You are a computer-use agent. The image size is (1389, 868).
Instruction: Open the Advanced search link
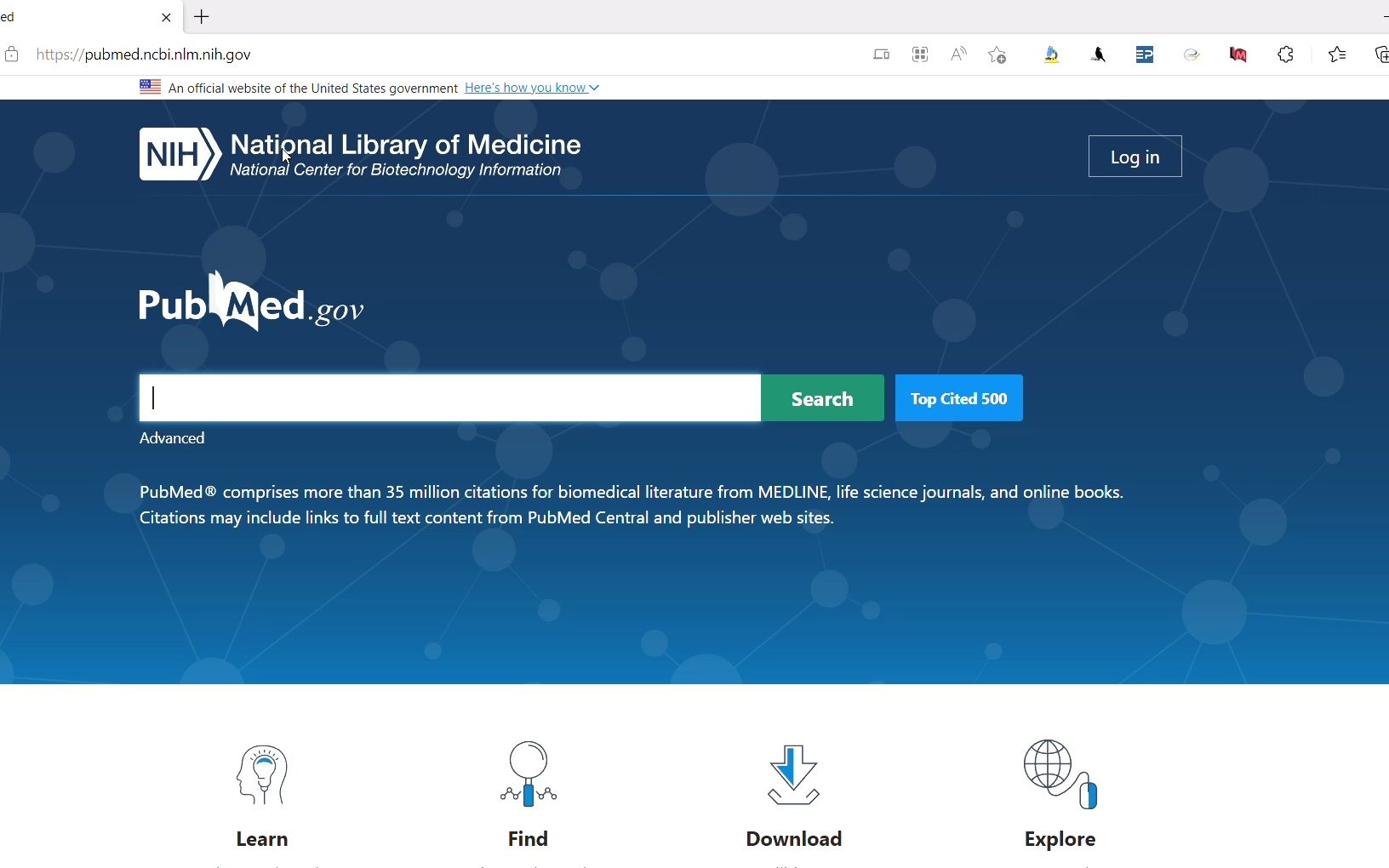[x=172, y=438]
